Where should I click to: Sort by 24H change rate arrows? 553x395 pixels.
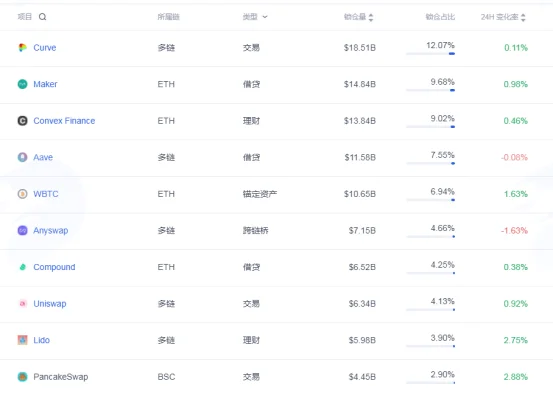point(523,17)
